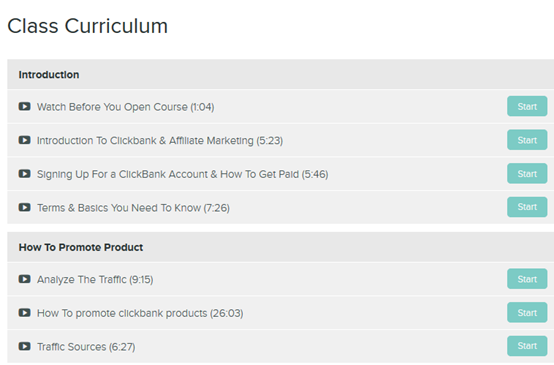The image size is (554, 365).
Task: Open Terms & Basics You Need To Know link
Action: [133, 208]
